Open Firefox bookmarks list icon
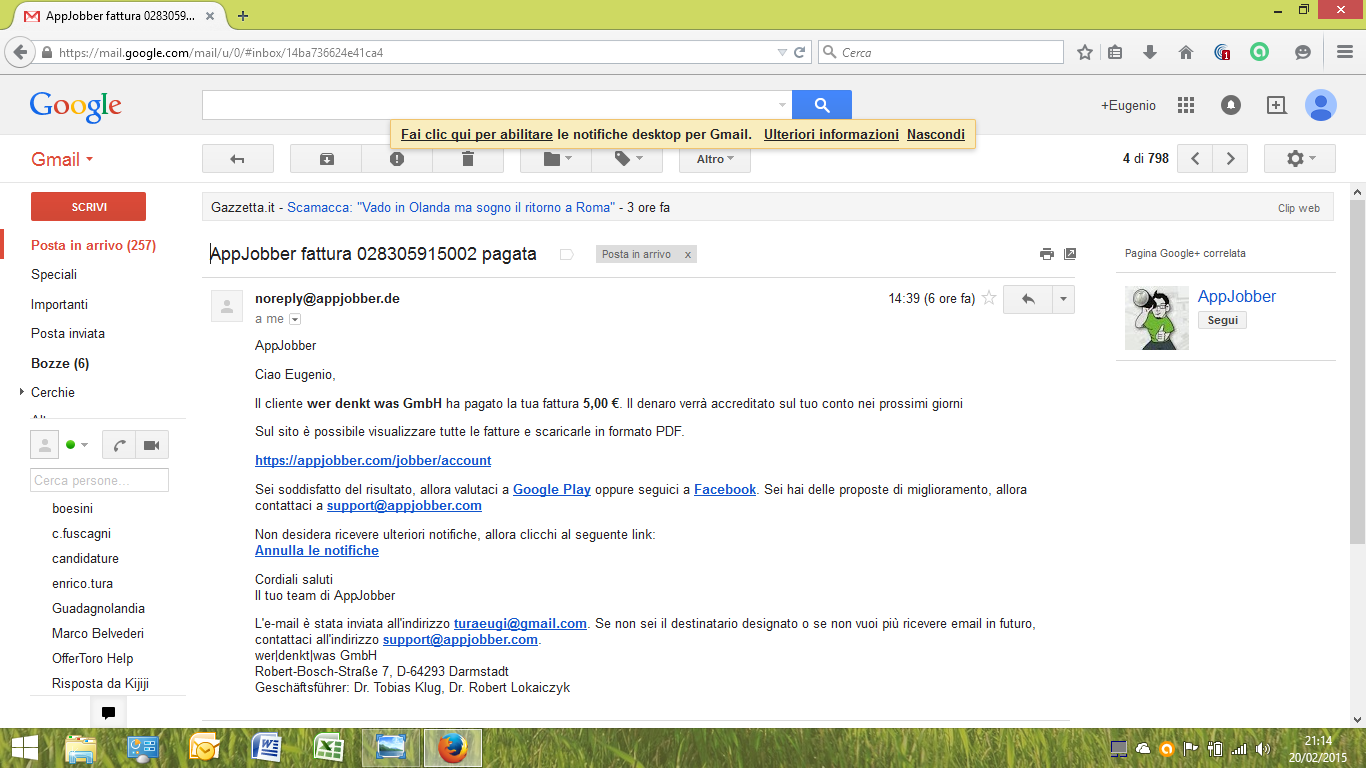The width and height of the screenshot is (1366, 768). [x=1116, y=52]
